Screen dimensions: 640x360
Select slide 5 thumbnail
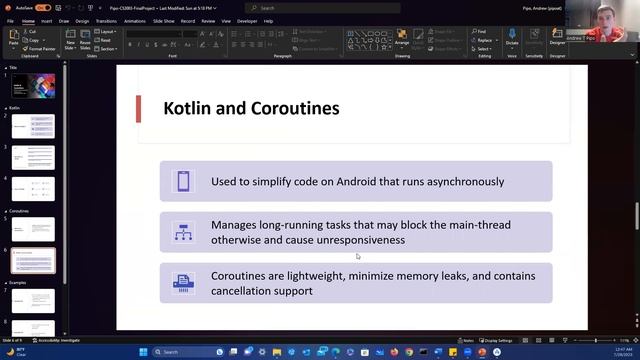pyautogui.click(x=33, y=229)
